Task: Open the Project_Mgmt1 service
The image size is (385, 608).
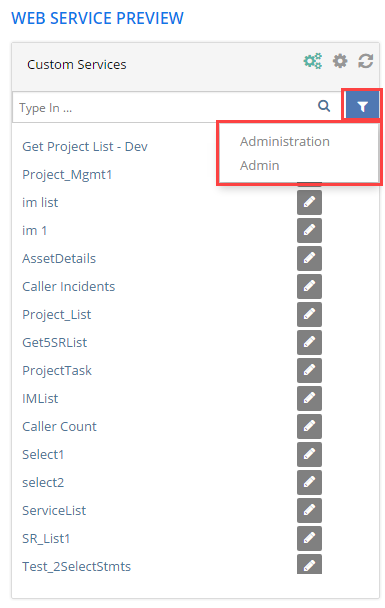Action: click(67, 174)
